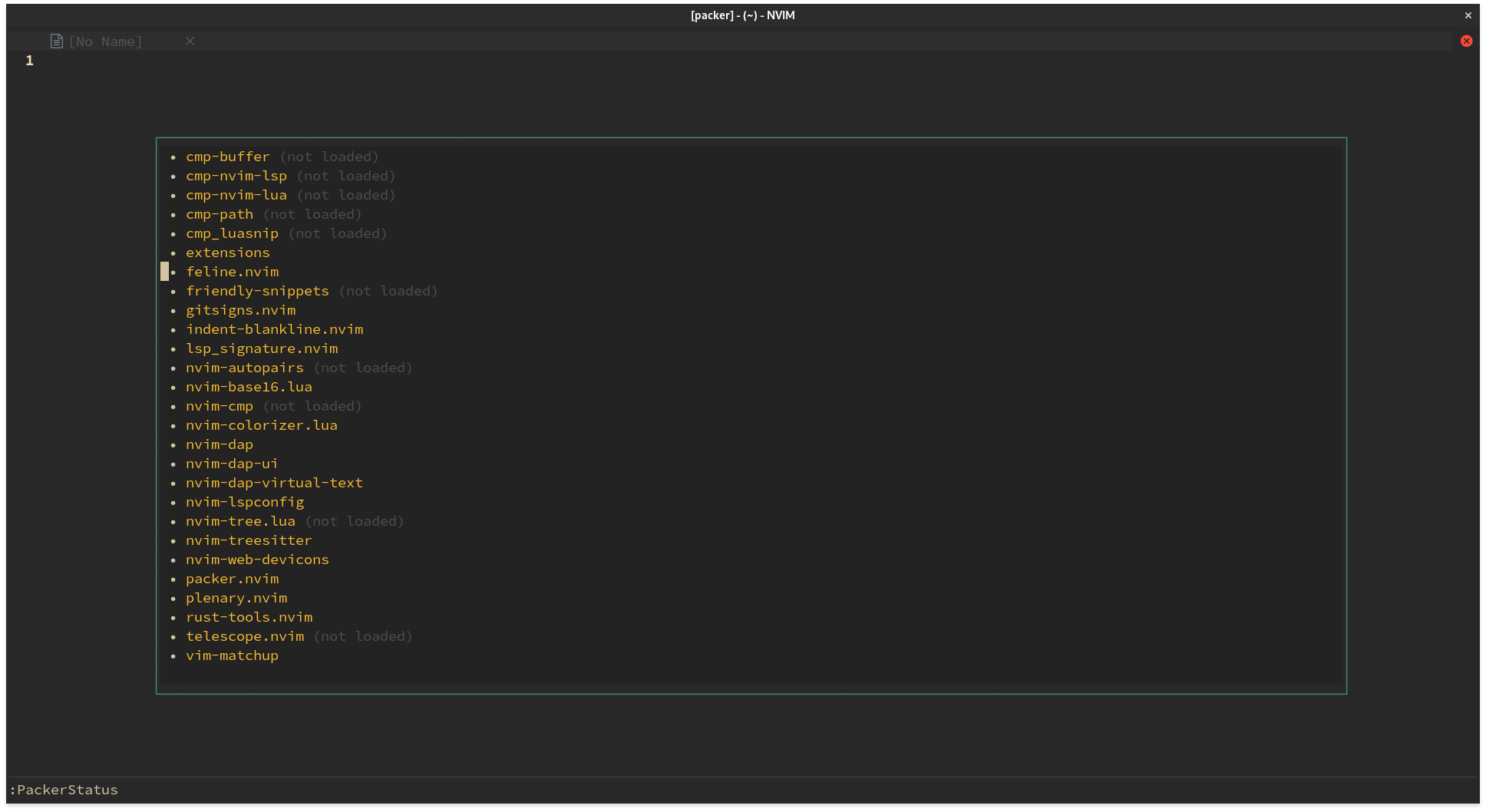Select the packer.nvim plugin entry
The image size is (1486, 812).
233,579
